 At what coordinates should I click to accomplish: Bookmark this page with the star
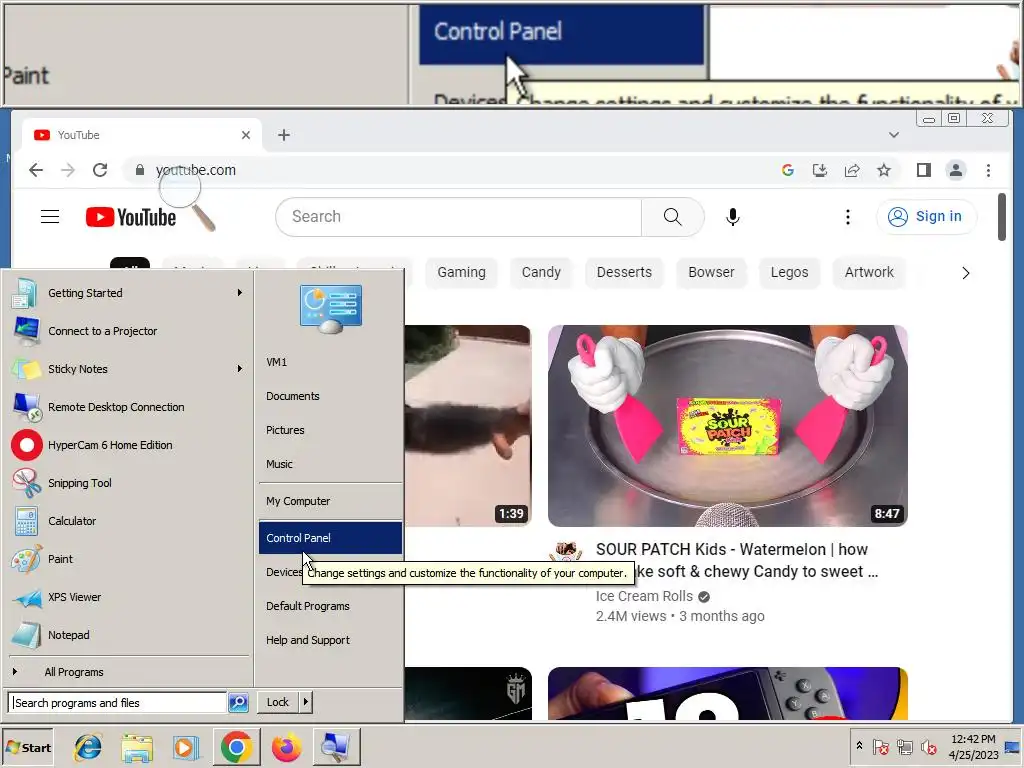pos(884,170)
